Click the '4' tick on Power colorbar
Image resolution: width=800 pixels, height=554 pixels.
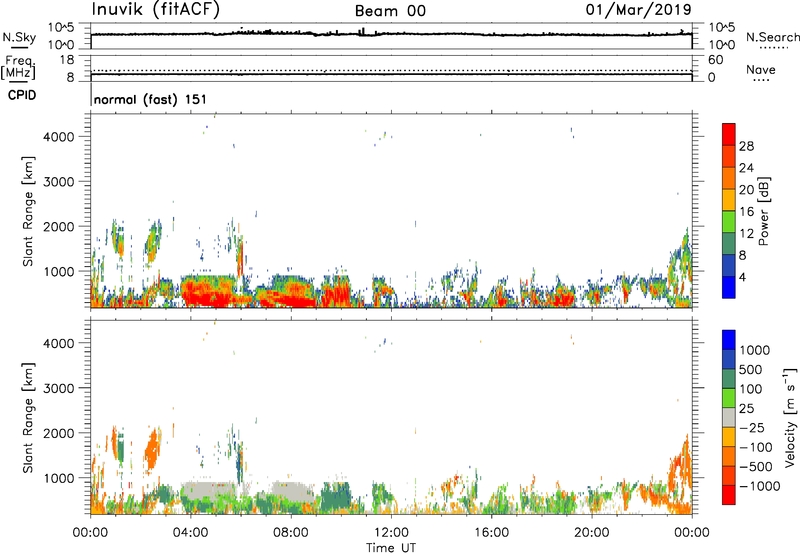tap(743, 277)
